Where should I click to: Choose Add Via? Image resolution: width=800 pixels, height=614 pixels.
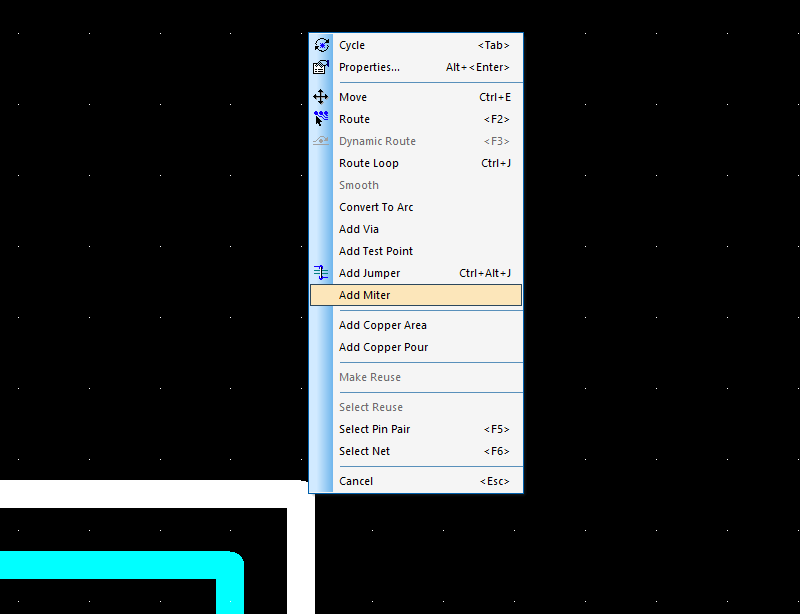359,229
